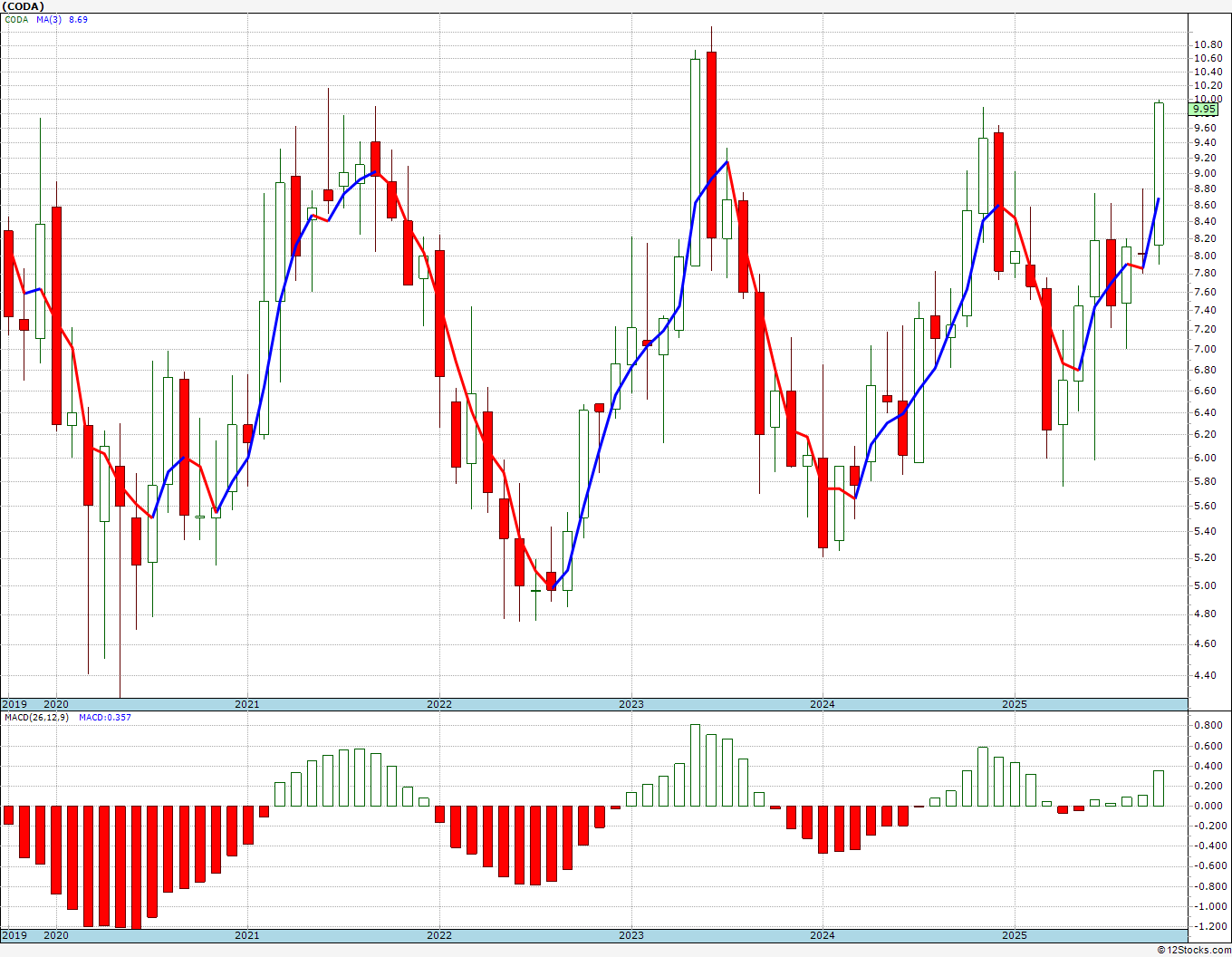The height and width of the screenshot is (957, 1232).
Task: Click the 0.000 MACD axis label
Action: [x=1208, y=806]
